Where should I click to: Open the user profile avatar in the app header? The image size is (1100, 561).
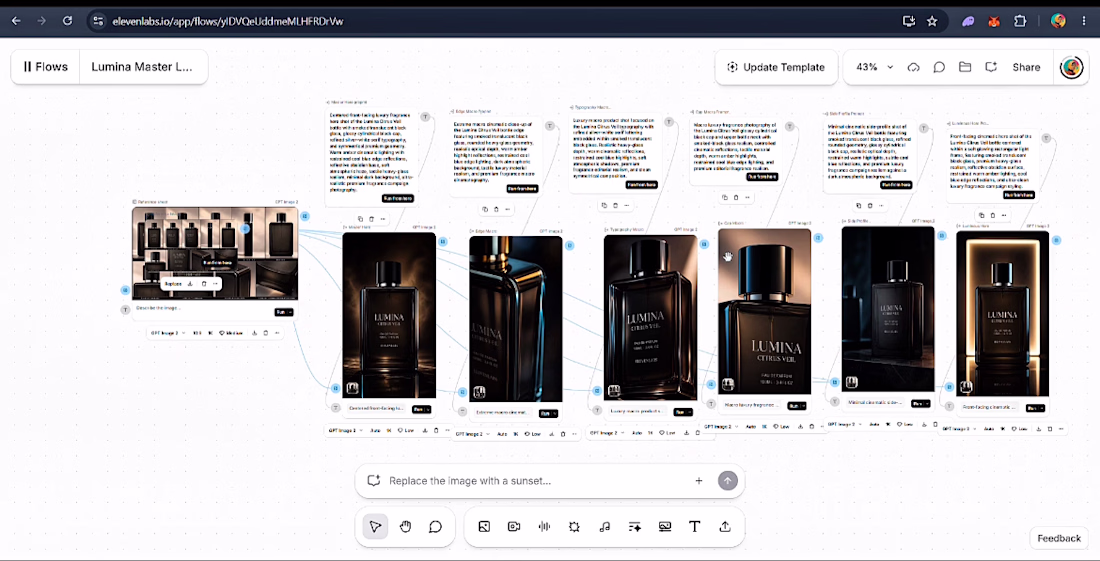[x=1071, y=67]
